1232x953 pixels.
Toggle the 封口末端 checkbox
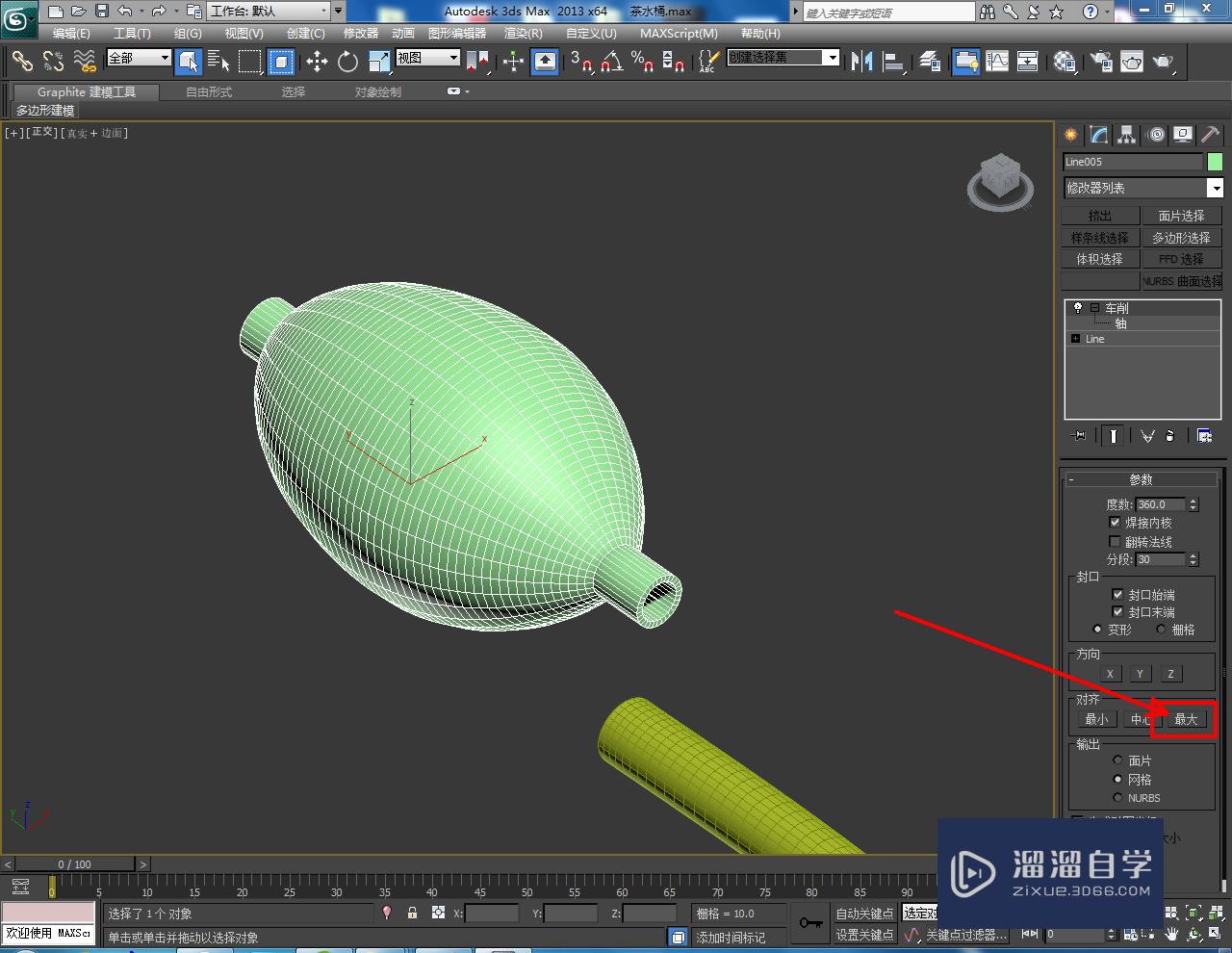click(1117, 612)
